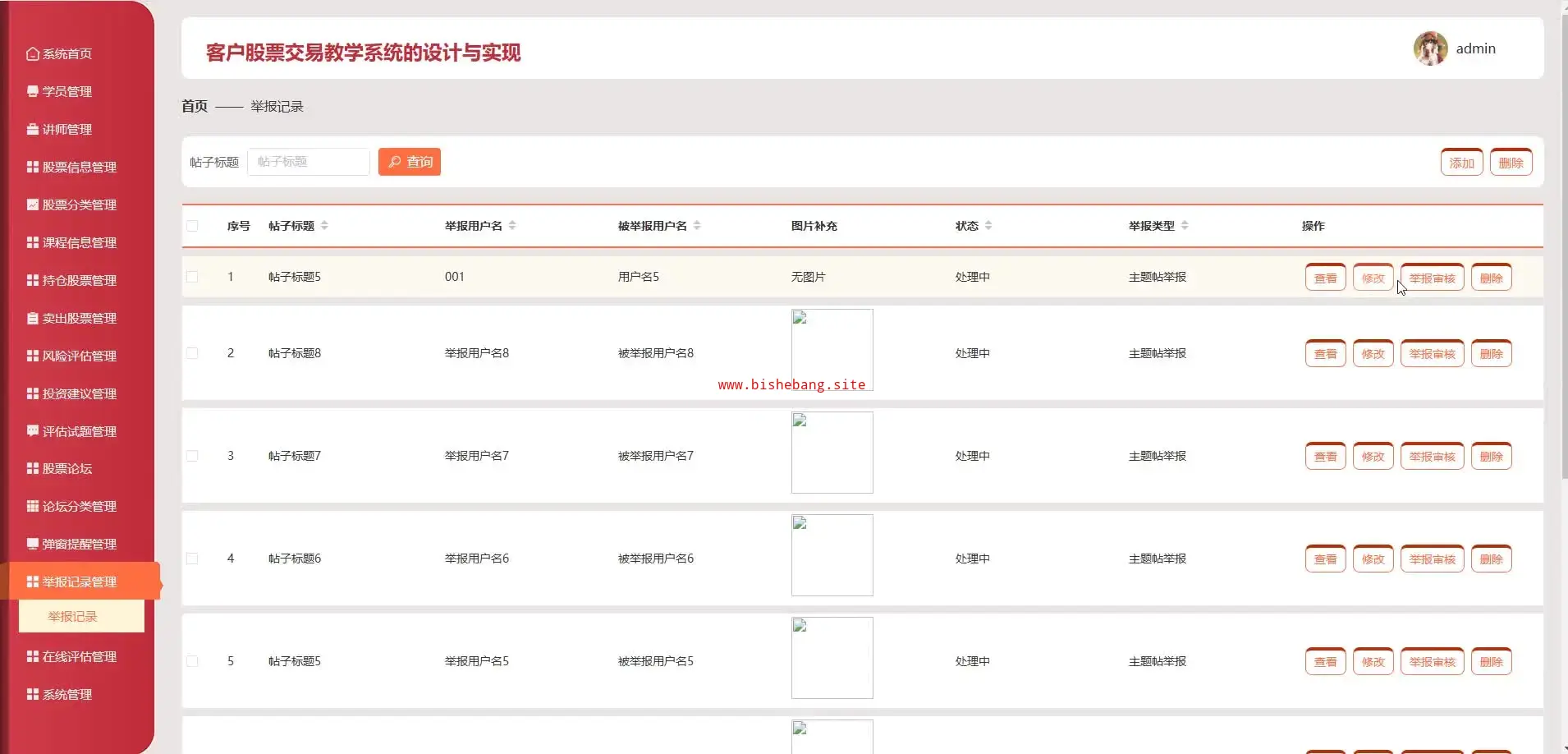Click the image thumbnail in row 帖子标题6
The width and height of the screenshot is (1568, 754).
point(832,555)
